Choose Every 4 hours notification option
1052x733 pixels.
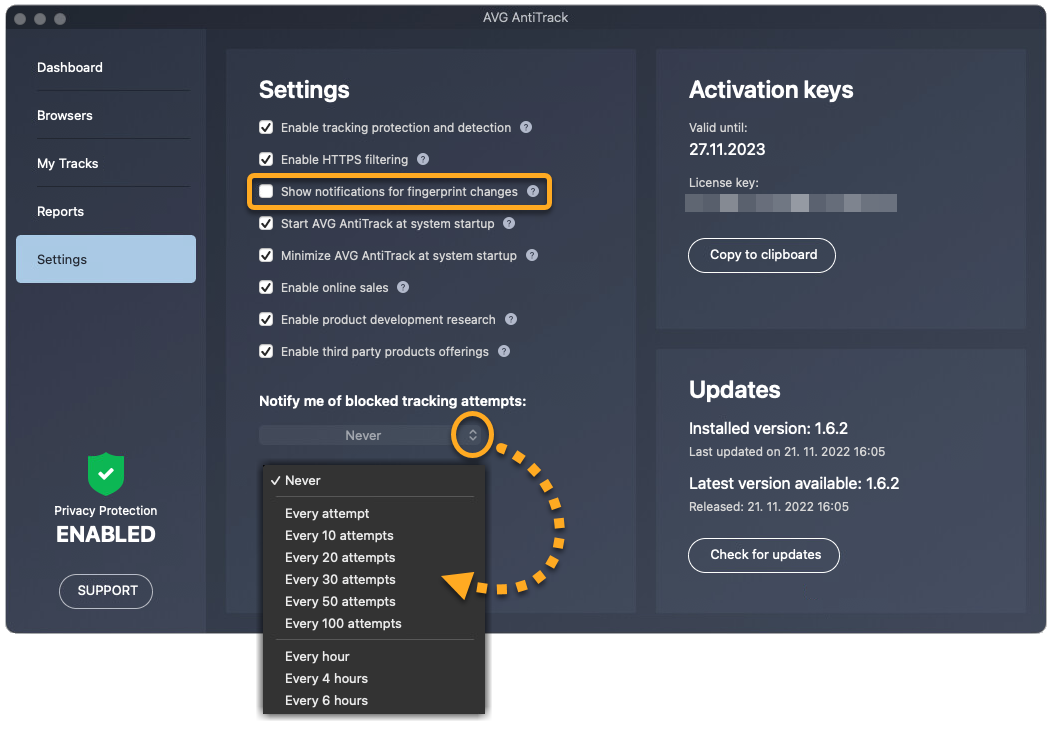[326, 679]
